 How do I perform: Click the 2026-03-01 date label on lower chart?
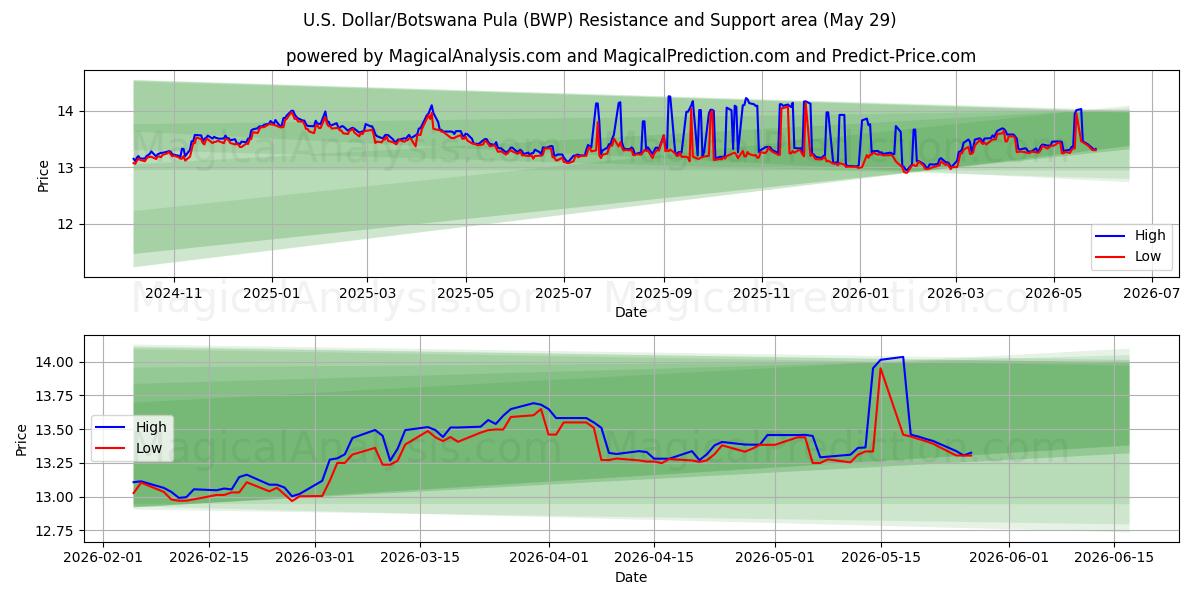point(315,559)
